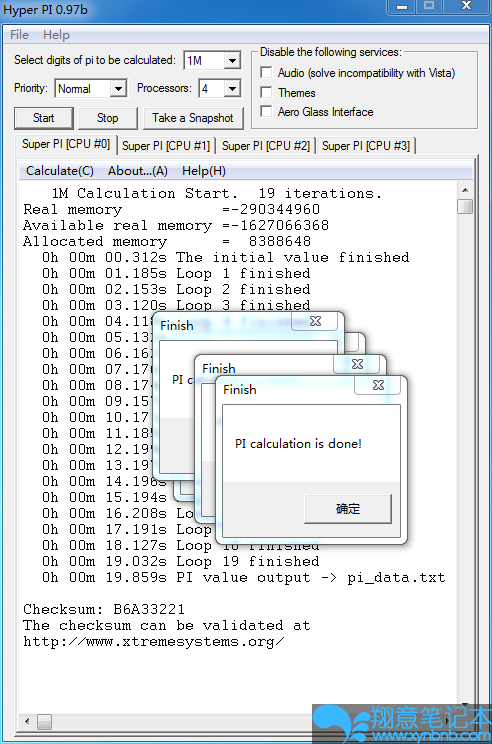Click the 'Loop 2 finished' line
This screenshot has height=744, width=492.
176,289
